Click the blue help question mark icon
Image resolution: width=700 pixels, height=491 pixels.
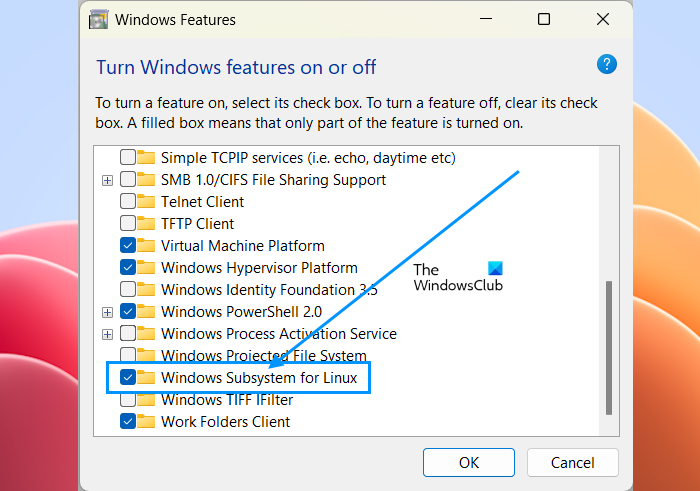[606, 65]
